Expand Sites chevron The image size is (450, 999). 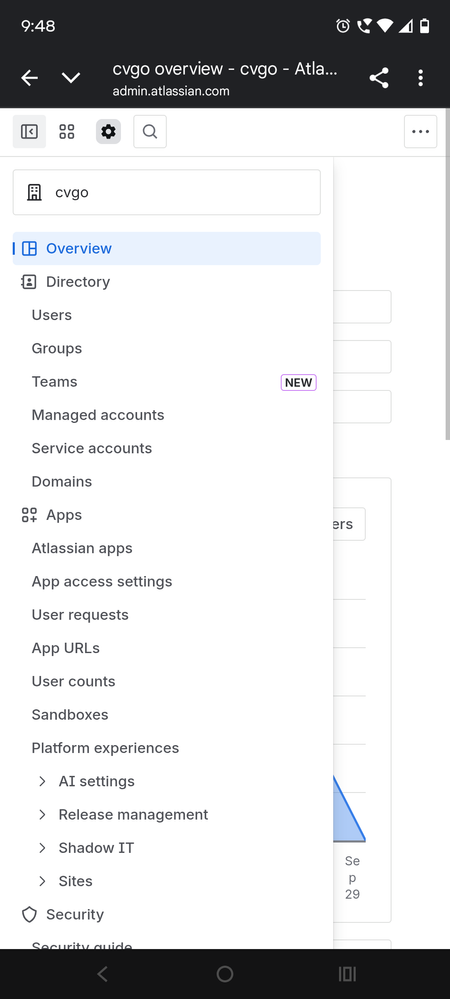(42, 881)
